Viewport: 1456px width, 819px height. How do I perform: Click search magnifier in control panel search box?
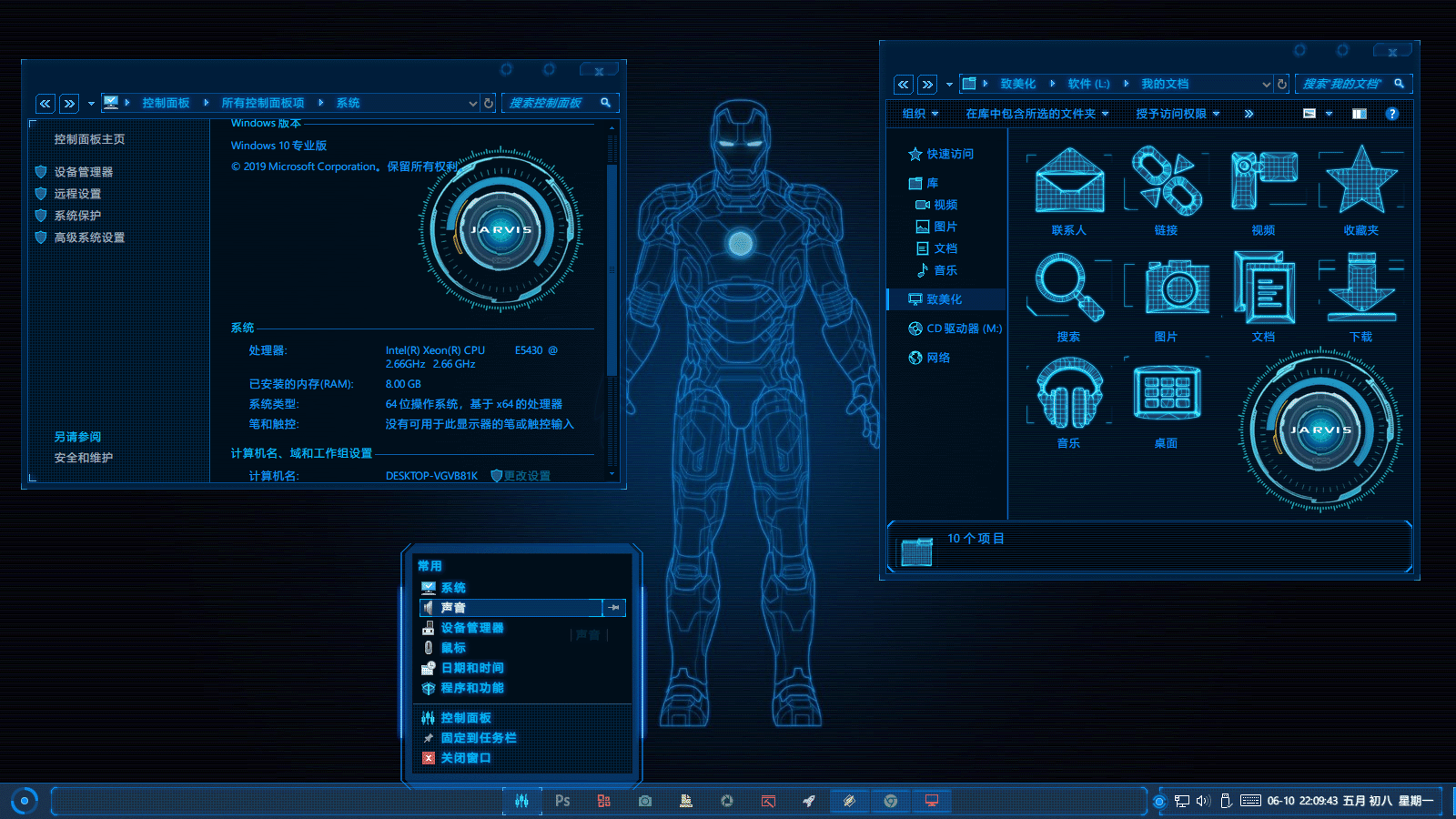[605, 103]
